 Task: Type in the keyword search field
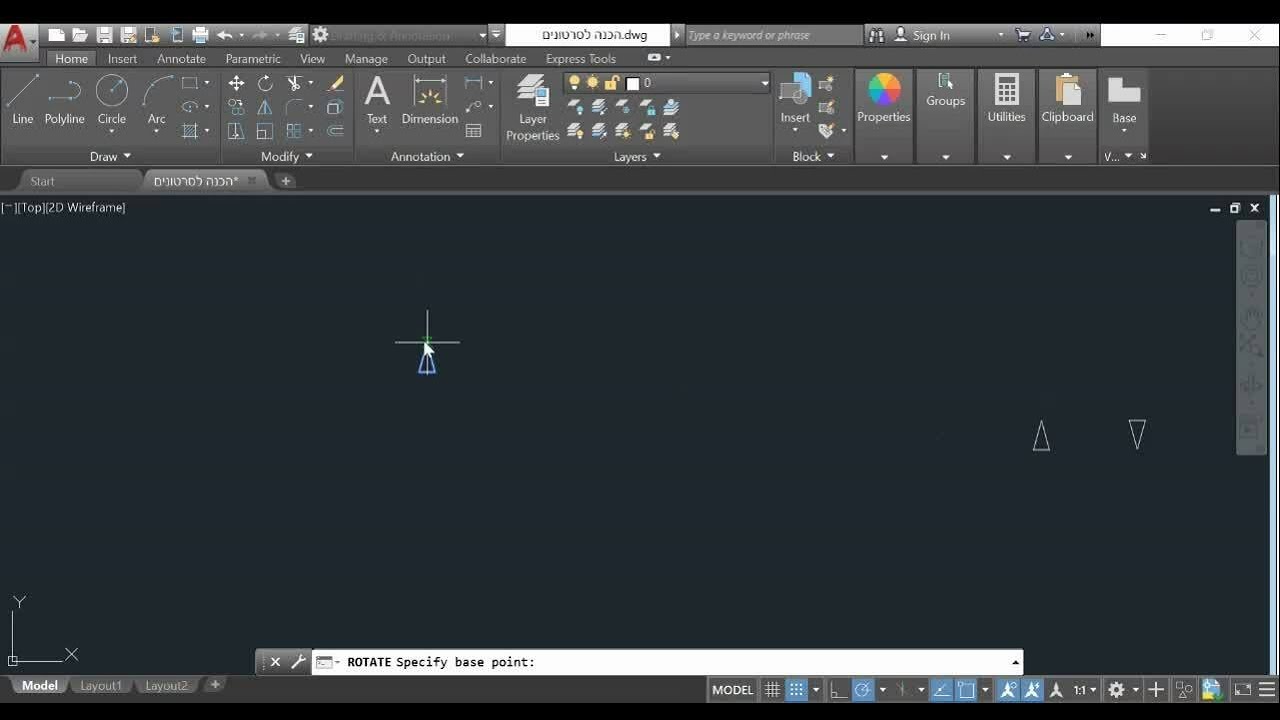pyautogui.click(x=773, y=35)
